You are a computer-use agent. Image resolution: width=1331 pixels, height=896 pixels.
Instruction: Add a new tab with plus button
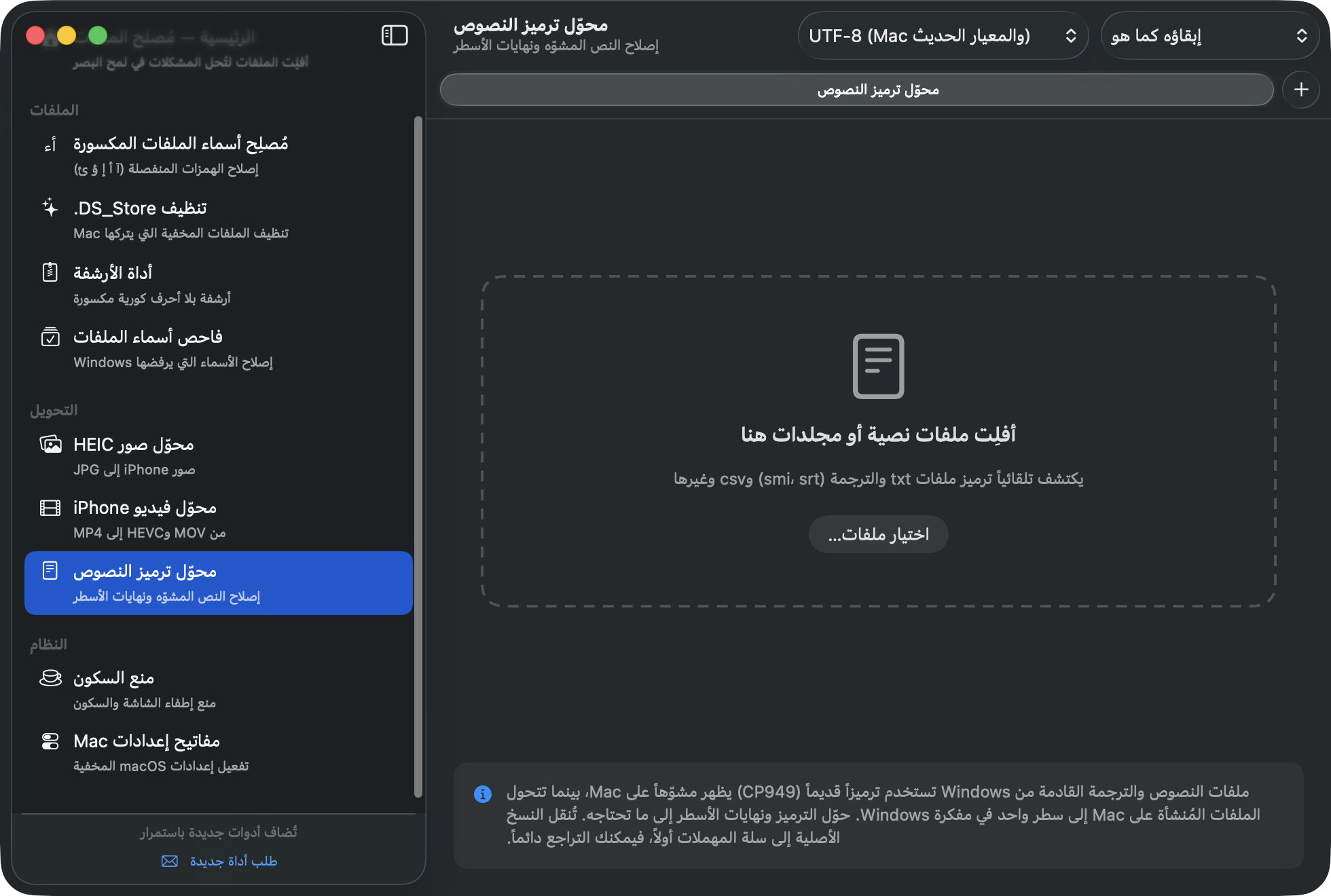click(x=1301, y=90)
